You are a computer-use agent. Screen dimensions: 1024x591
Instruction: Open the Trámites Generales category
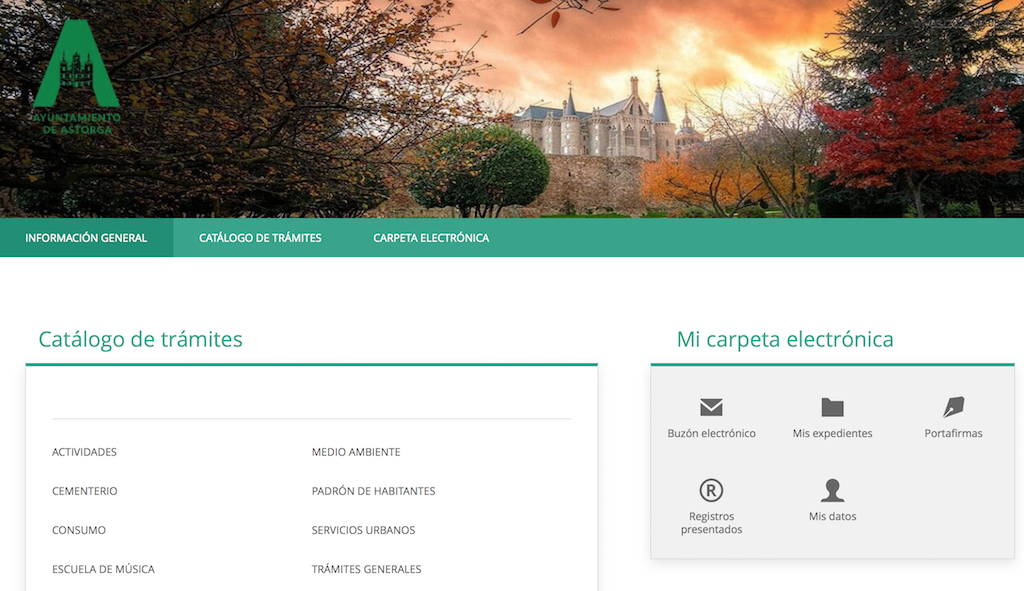point(366,569)
